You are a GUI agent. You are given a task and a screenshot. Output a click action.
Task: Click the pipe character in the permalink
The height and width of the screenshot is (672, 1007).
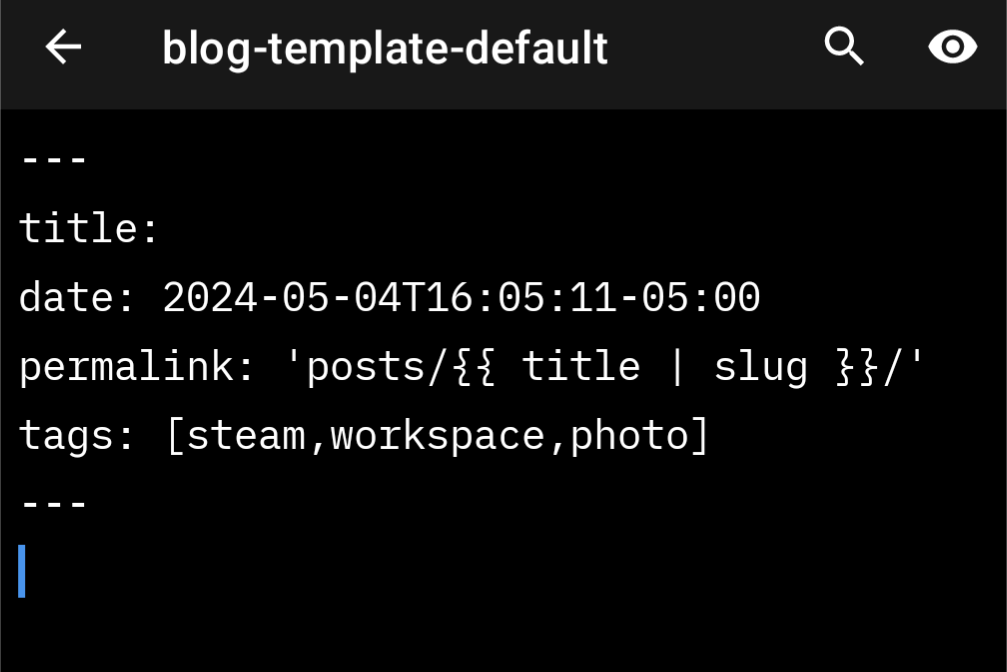[676, 367]
